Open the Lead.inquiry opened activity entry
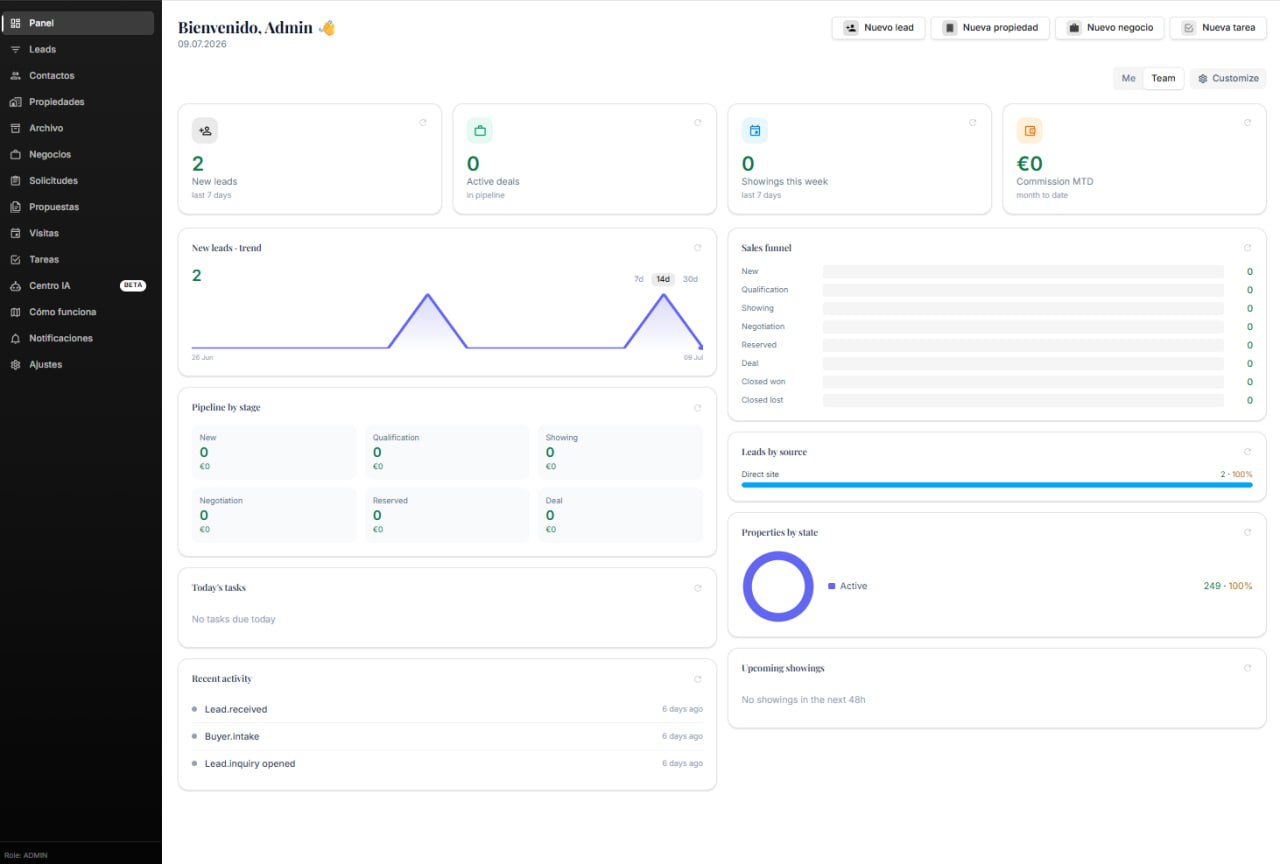 [447, 763]
